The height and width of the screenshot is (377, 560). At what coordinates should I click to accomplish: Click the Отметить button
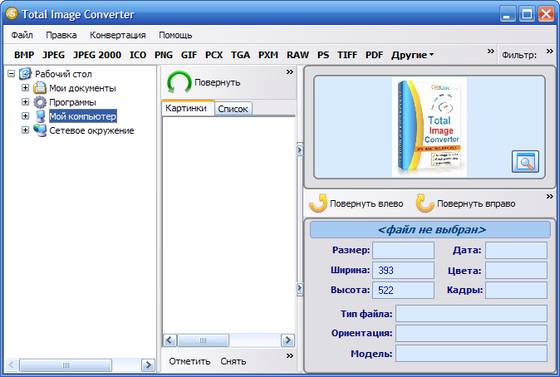tap(190, 361)
